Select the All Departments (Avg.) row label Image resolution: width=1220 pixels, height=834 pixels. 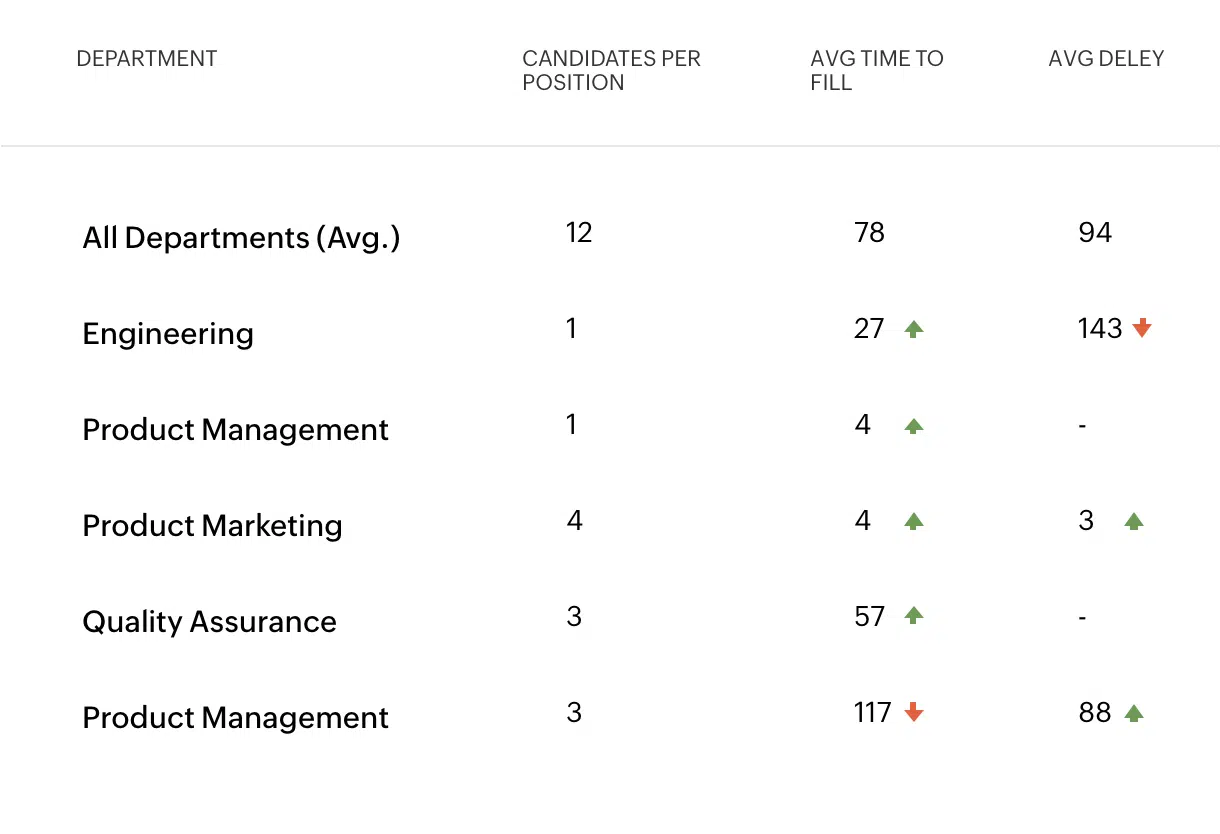coord(241,238)
